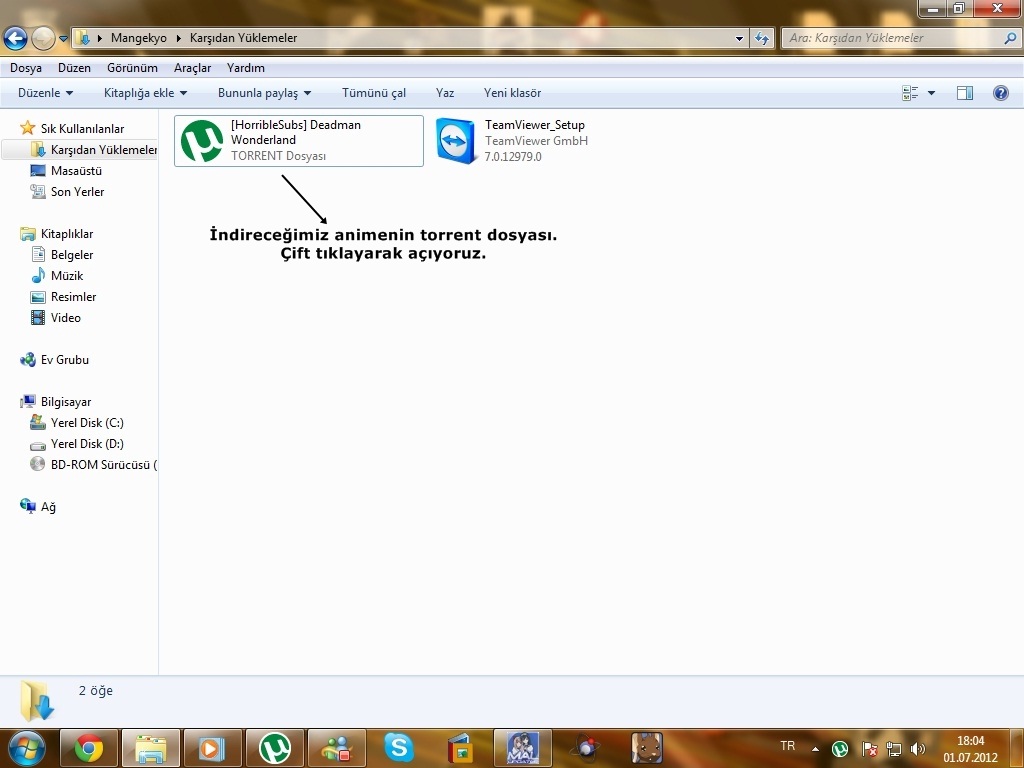Open the Belgeler library
This screenshot has width=1024, height=768.
pyautogui.click(x=72, y=255)
